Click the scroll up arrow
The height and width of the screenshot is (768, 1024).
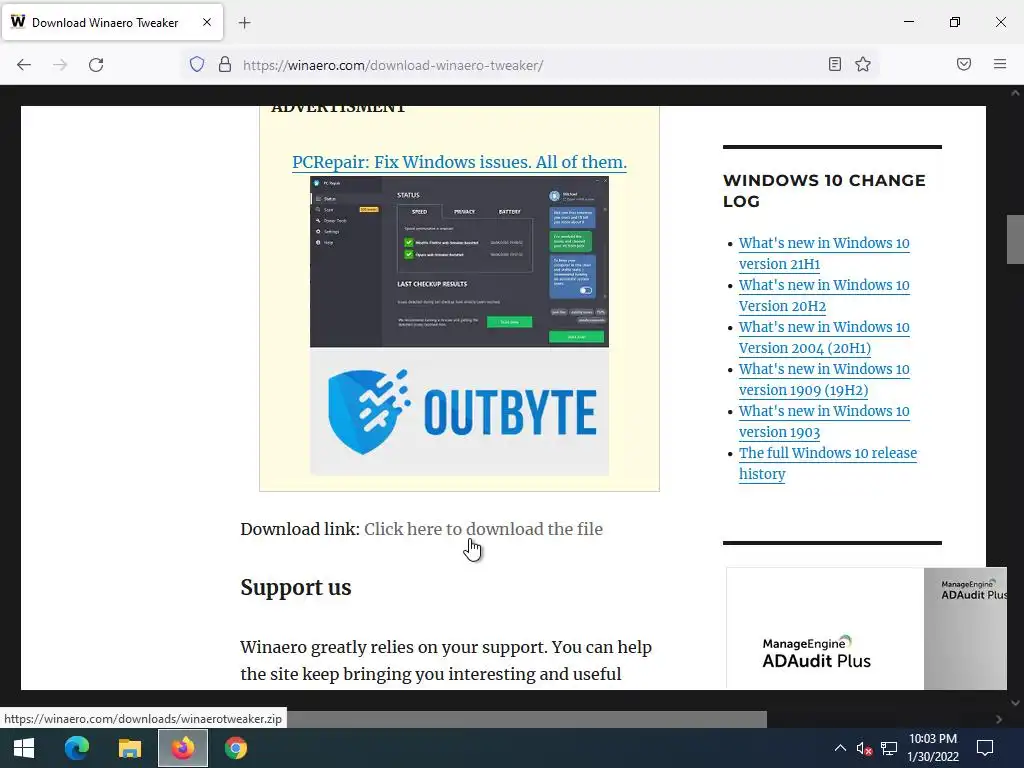[x=1015, y=93]
